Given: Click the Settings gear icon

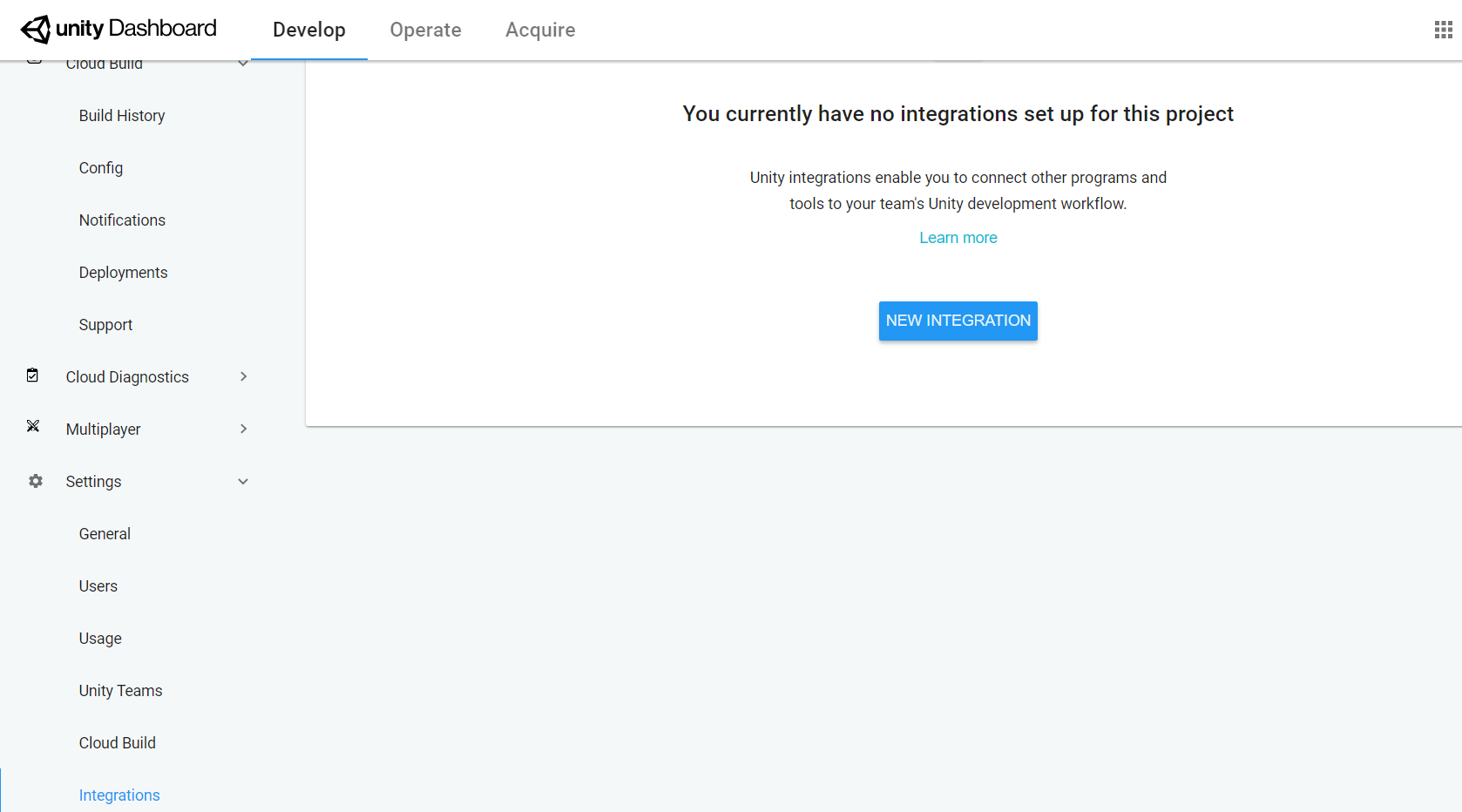Looking at the screenshot, I should click(36, 481).
